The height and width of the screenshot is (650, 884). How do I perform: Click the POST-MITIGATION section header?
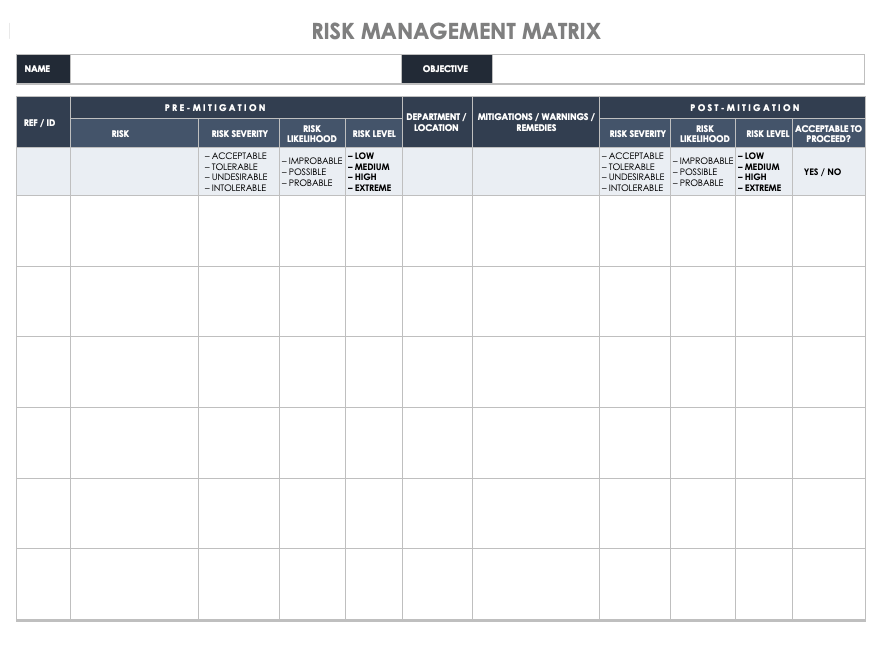[x=731, y=107]
